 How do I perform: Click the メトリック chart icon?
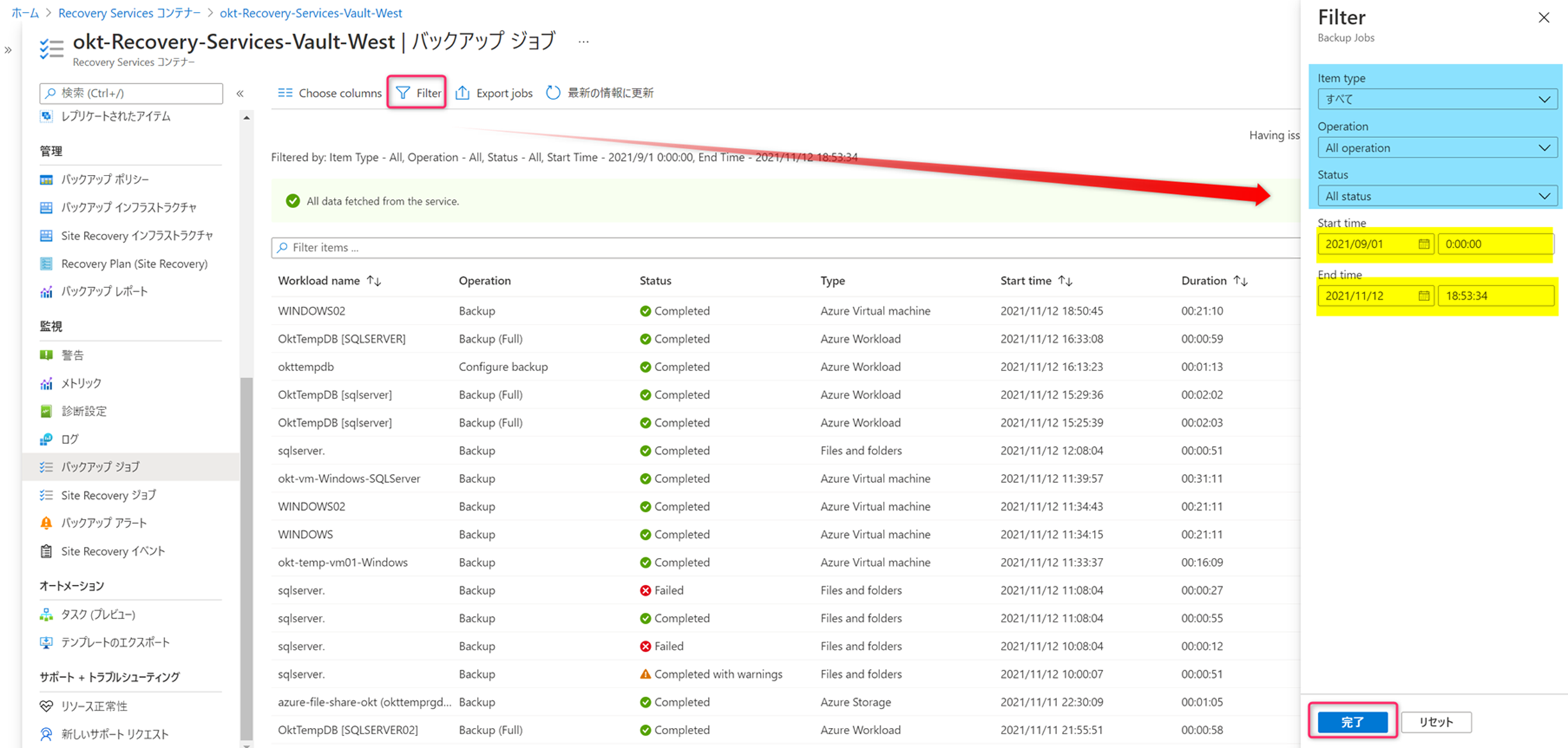click(47, 383)
